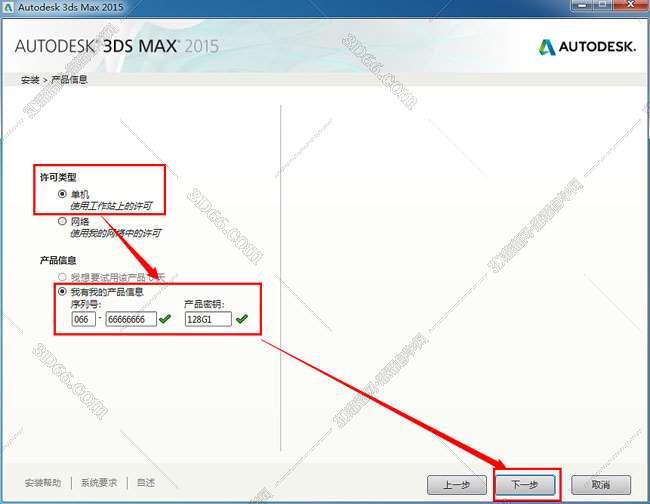This screenshot has width=650, height=504.
Task: Click the 产品密钥 label
Action: (204, 305)
